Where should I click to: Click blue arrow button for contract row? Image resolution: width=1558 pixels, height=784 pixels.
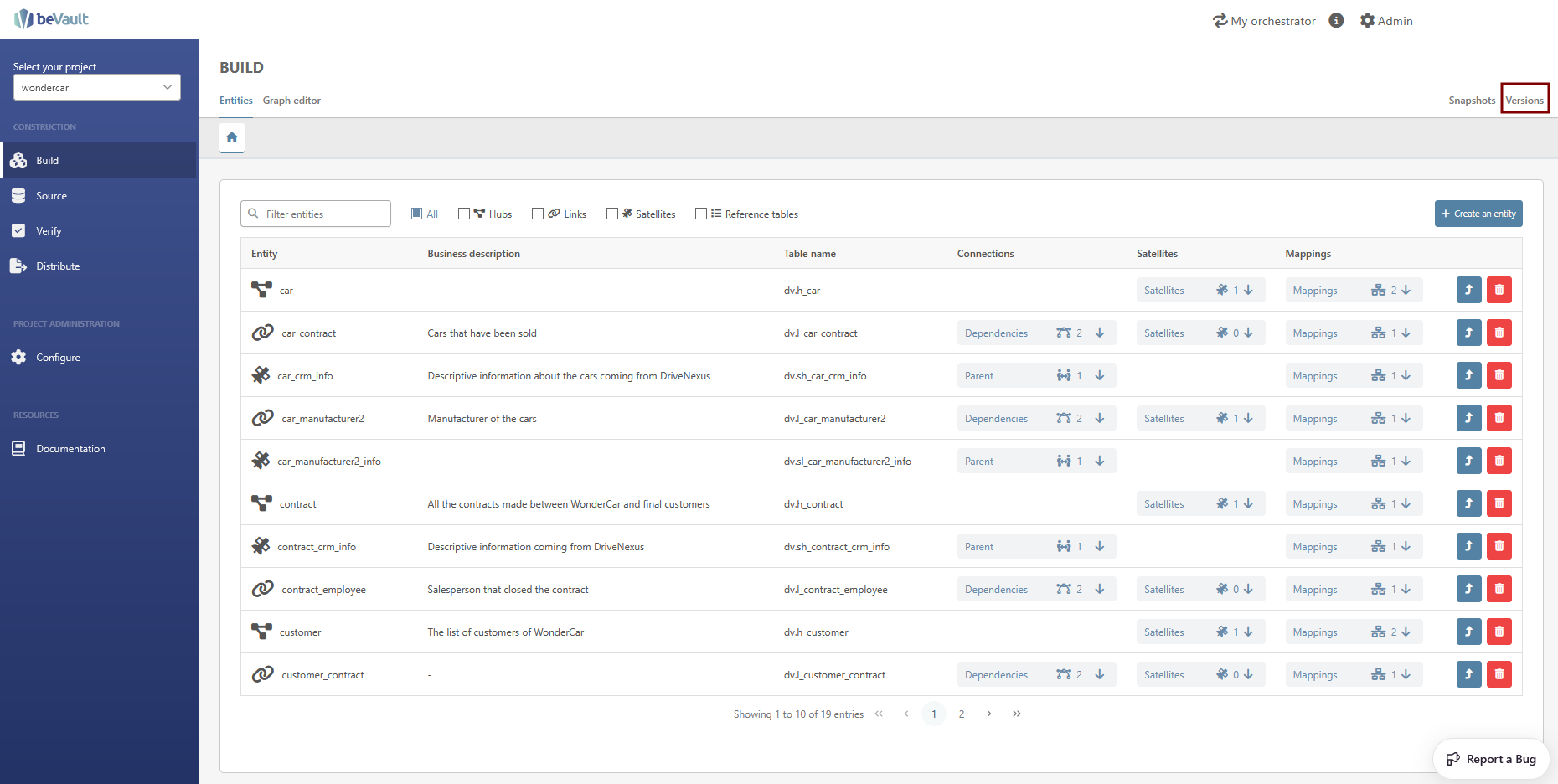[x=1468, y=503]
